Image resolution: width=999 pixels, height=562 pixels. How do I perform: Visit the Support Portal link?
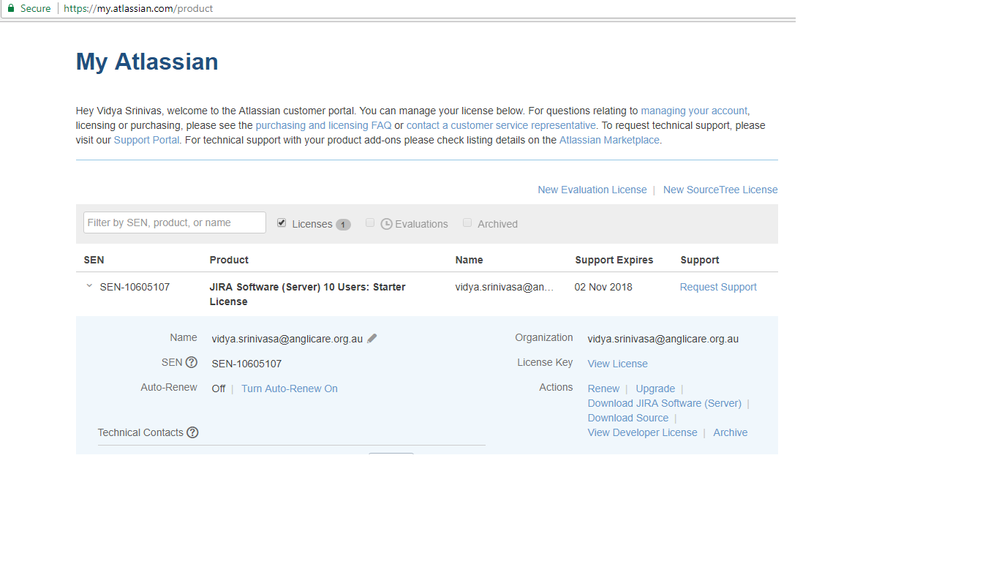147,140
